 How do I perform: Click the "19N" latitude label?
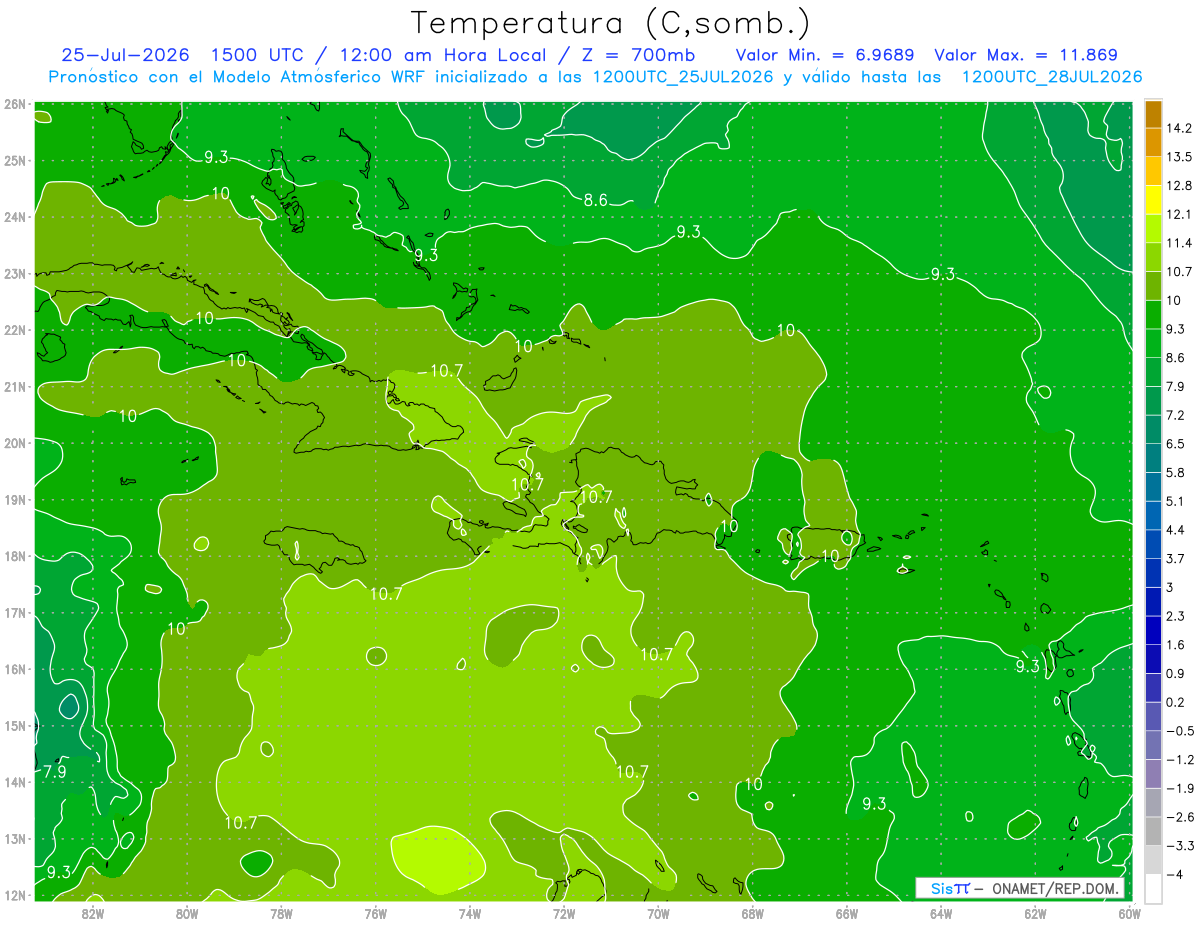coord(14,500)
